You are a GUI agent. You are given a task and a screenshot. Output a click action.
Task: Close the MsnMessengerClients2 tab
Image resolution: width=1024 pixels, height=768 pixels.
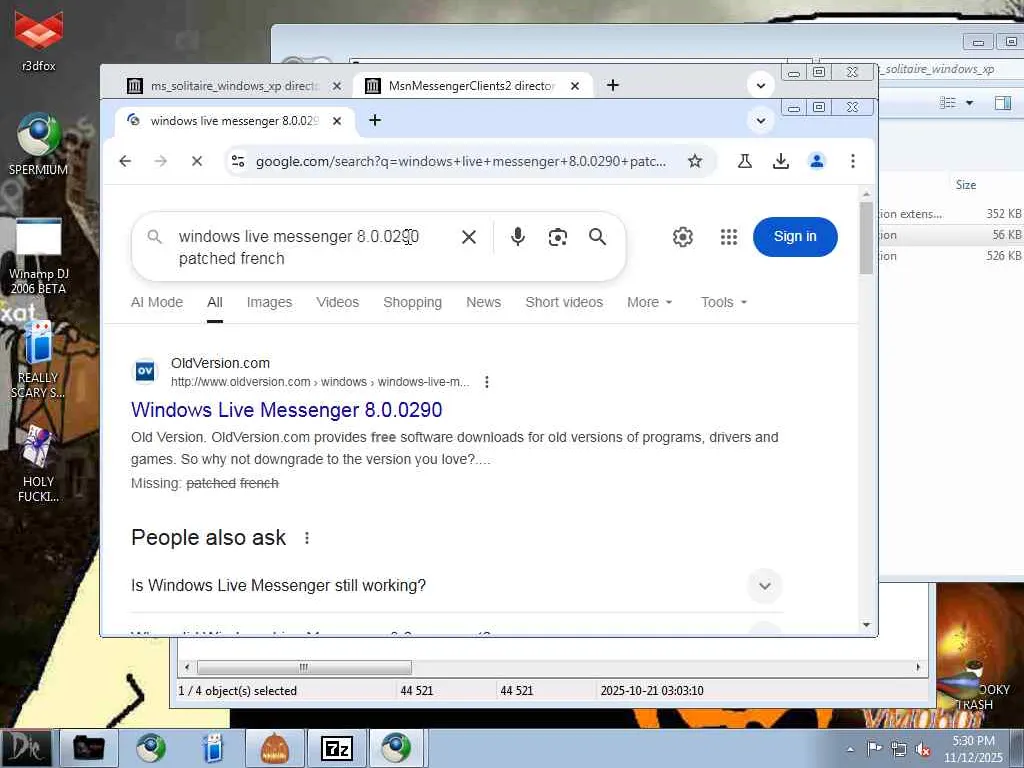tap(575, 86)
